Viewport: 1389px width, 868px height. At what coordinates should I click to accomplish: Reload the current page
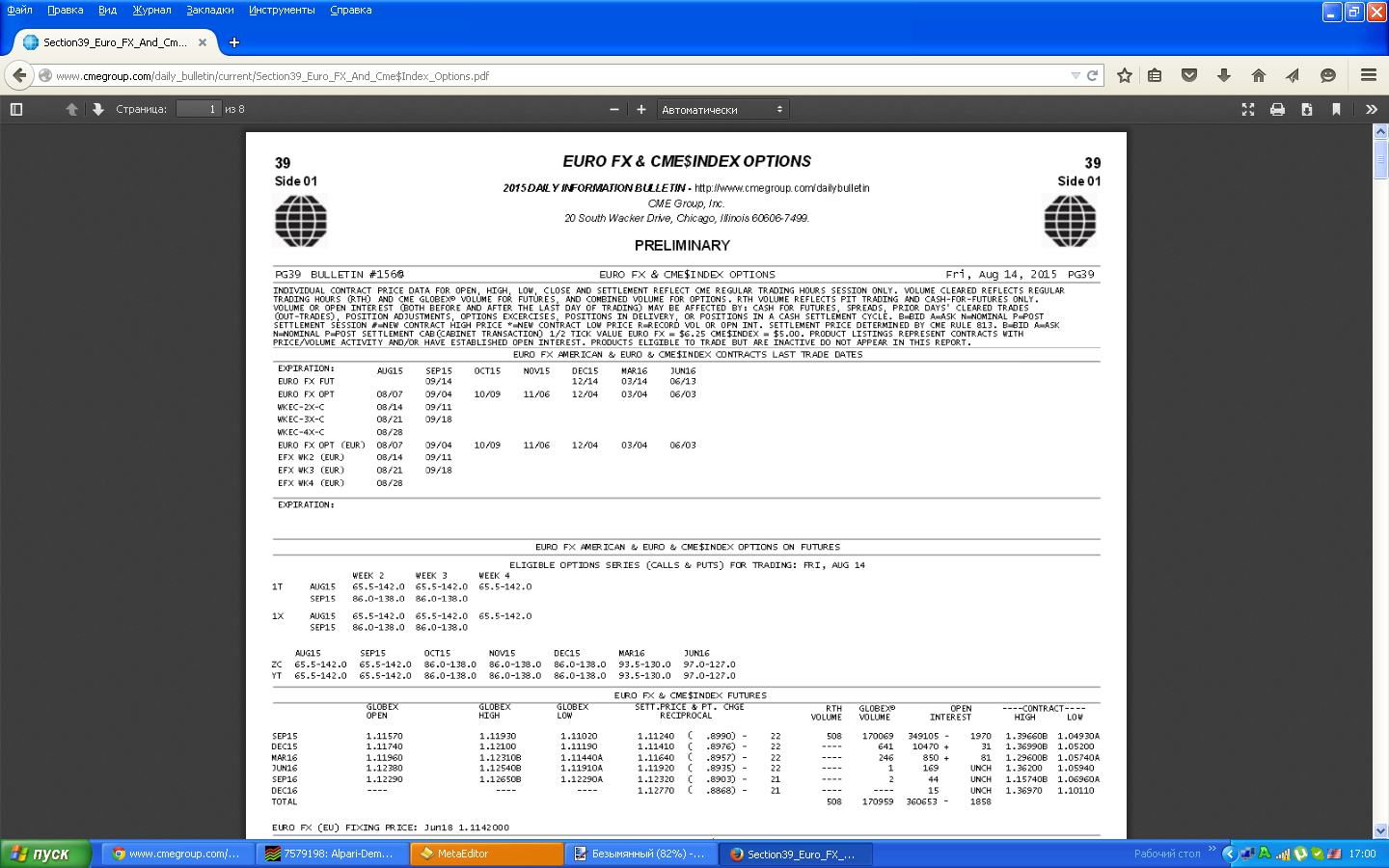1093,75
